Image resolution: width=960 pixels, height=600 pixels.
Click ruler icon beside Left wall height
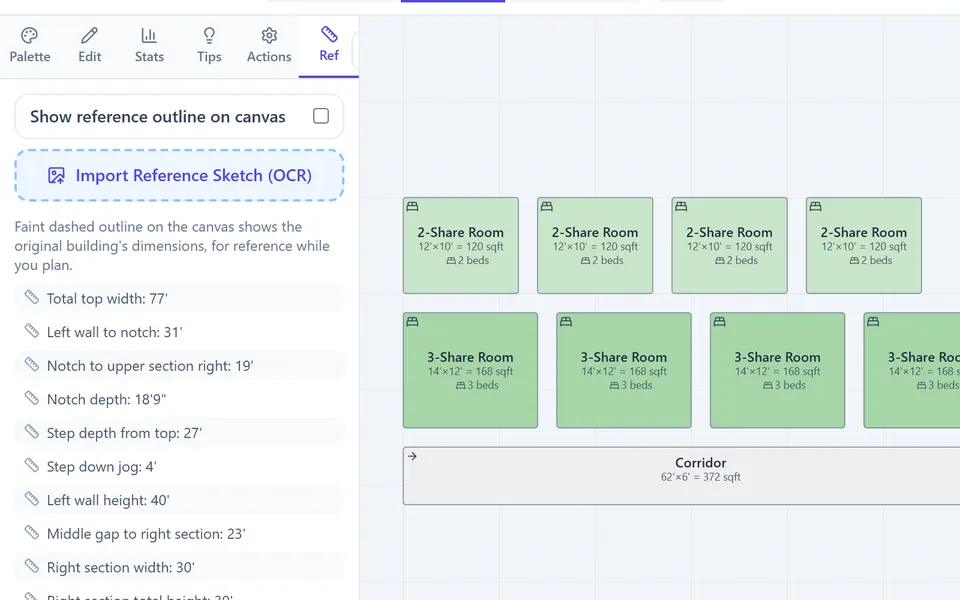pos(32,500)
